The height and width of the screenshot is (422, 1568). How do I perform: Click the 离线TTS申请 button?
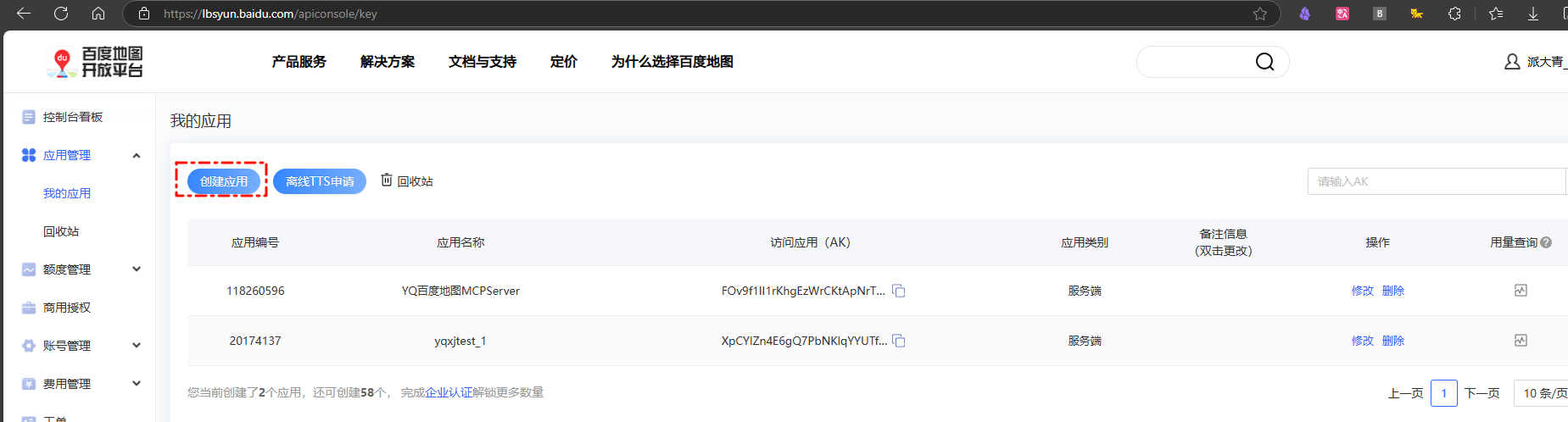point(320,181)
